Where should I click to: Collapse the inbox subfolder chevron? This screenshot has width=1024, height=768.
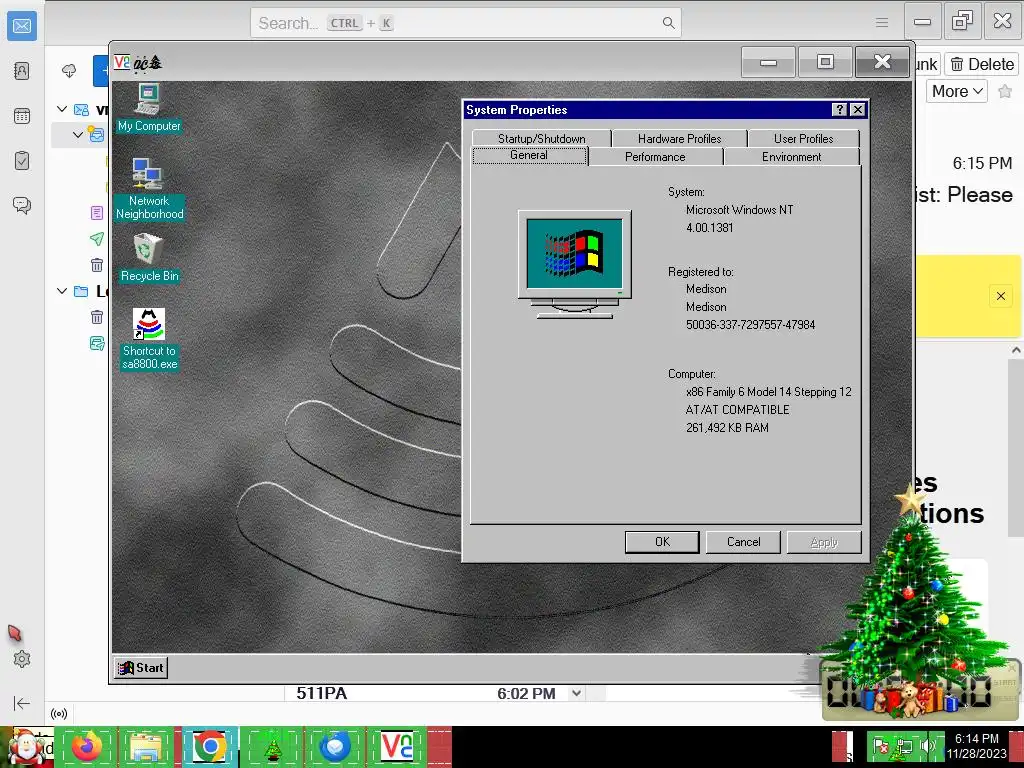point(78,135)
